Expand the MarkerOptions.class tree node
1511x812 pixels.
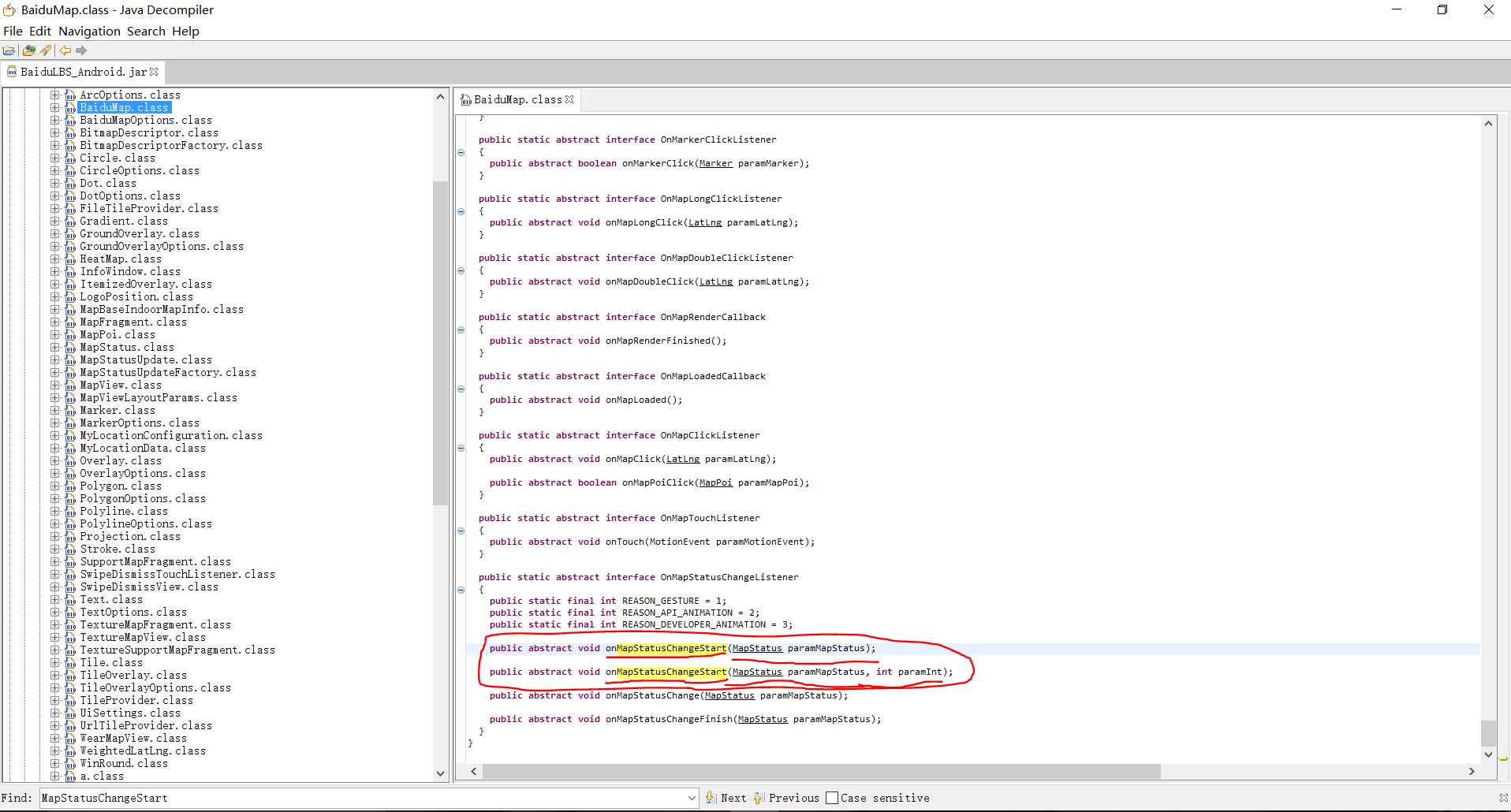(x=55, y=423)
